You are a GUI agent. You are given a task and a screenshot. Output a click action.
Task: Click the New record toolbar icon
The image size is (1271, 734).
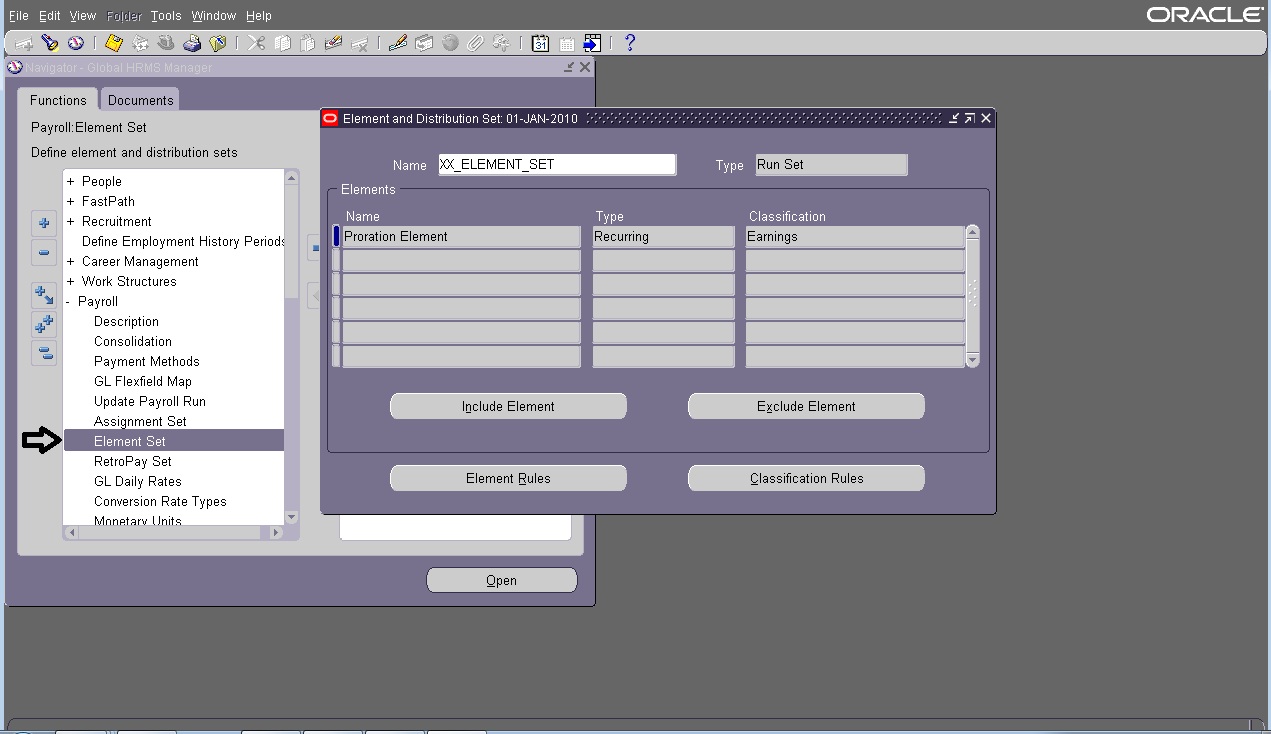click(23, 44)
